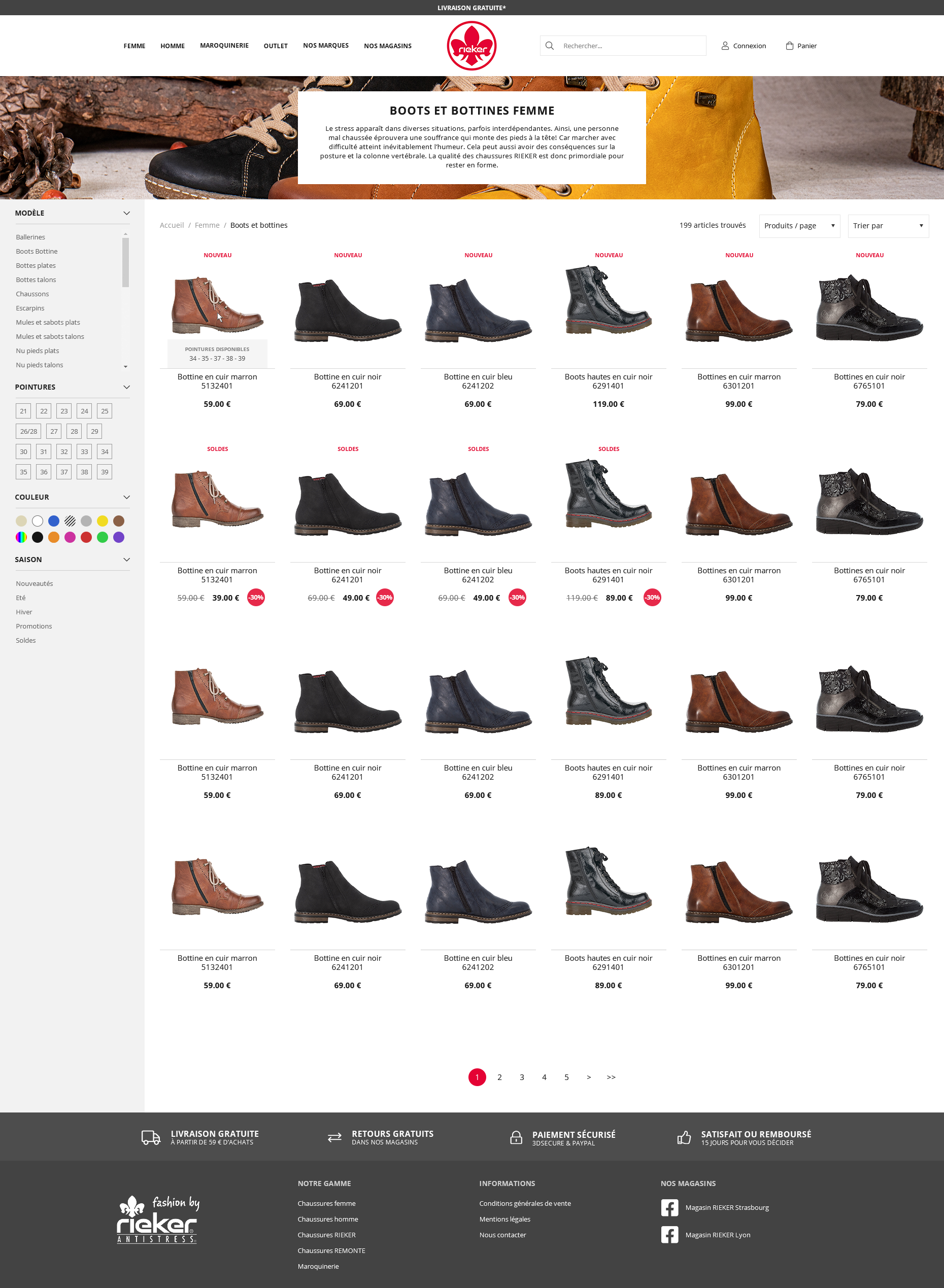Open the Trier par dropdown
944x1288 pixels.
point(888,226)
